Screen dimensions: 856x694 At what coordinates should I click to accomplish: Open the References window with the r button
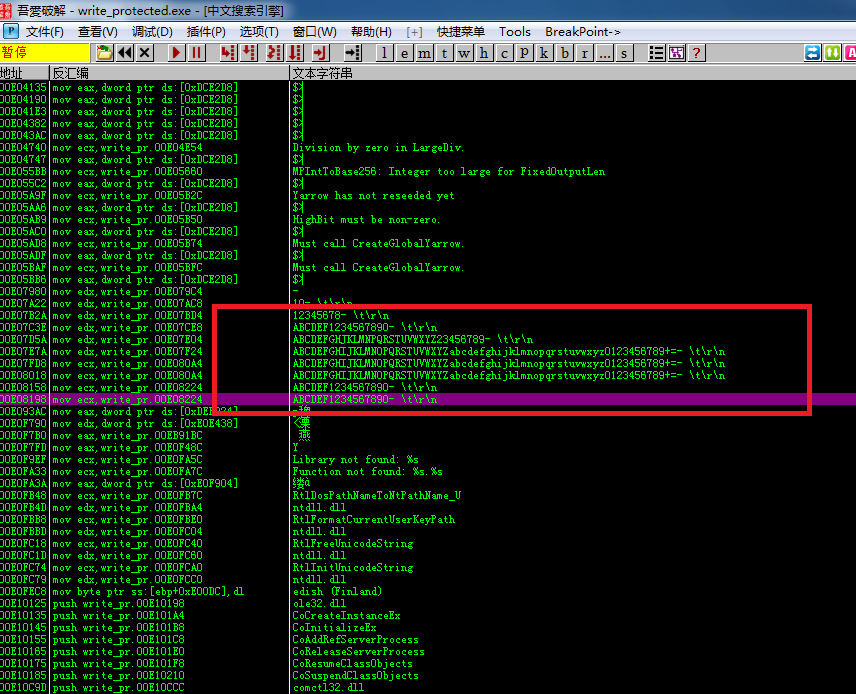[x=585, y=53]
